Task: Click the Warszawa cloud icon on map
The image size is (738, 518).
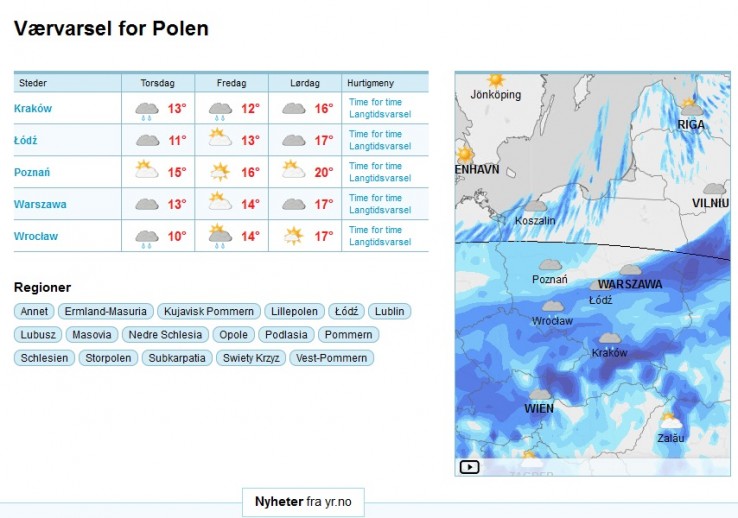Action: tap(630, 270)
